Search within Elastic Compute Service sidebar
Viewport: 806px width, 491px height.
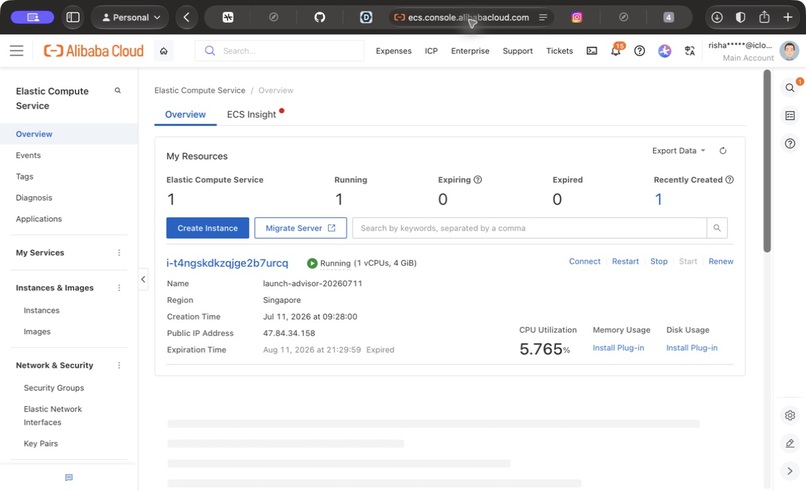click(118, 90)
